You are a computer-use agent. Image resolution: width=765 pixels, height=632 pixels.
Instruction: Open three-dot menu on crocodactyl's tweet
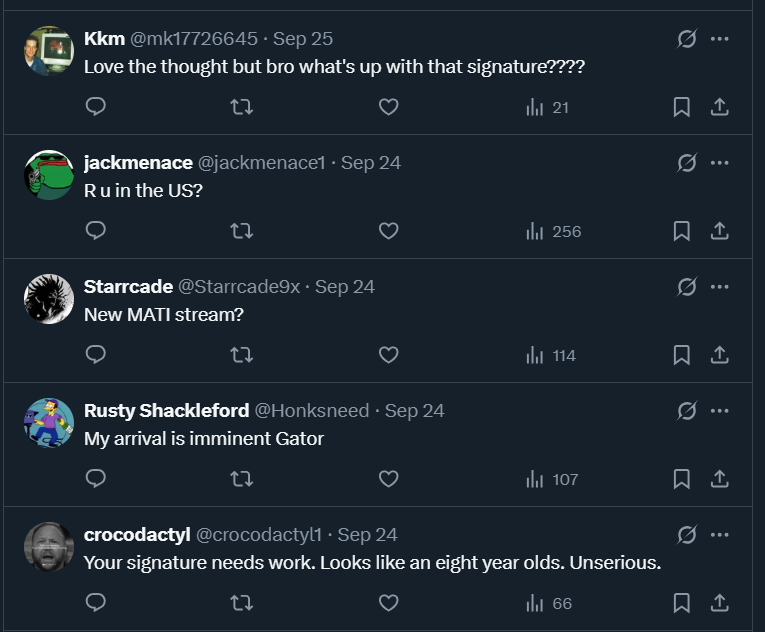click(x=719, y=535)
